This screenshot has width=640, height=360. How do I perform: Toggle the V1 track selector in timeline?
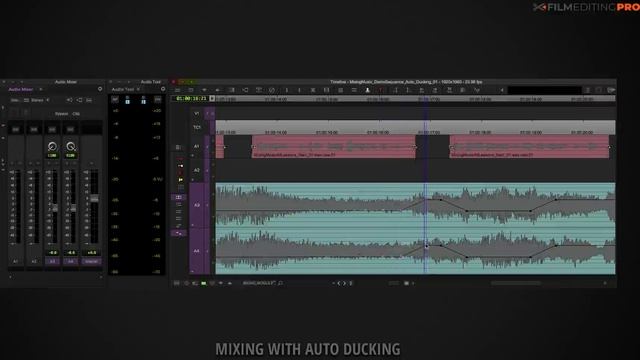(x=197, y=113)
